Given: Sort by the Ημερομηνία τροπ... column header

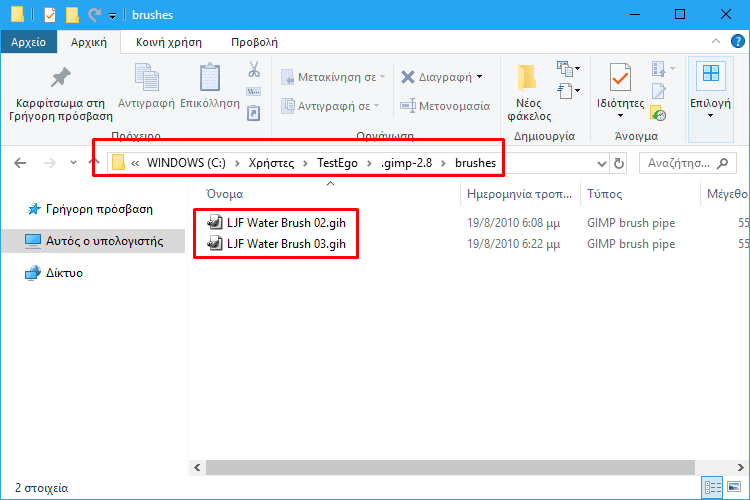Looking at the screenshot, I should pos(519,194).
